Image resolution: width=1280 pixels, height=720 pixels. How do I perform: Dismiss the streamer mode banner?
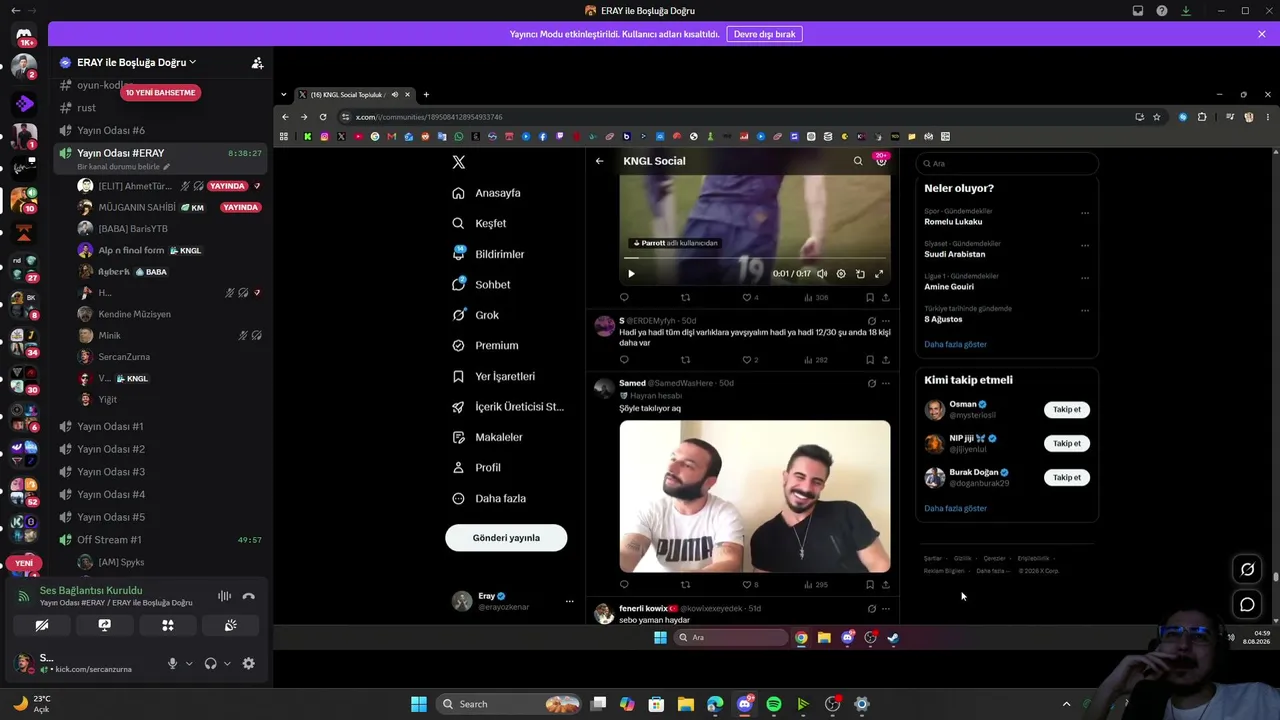point(1262,34)
